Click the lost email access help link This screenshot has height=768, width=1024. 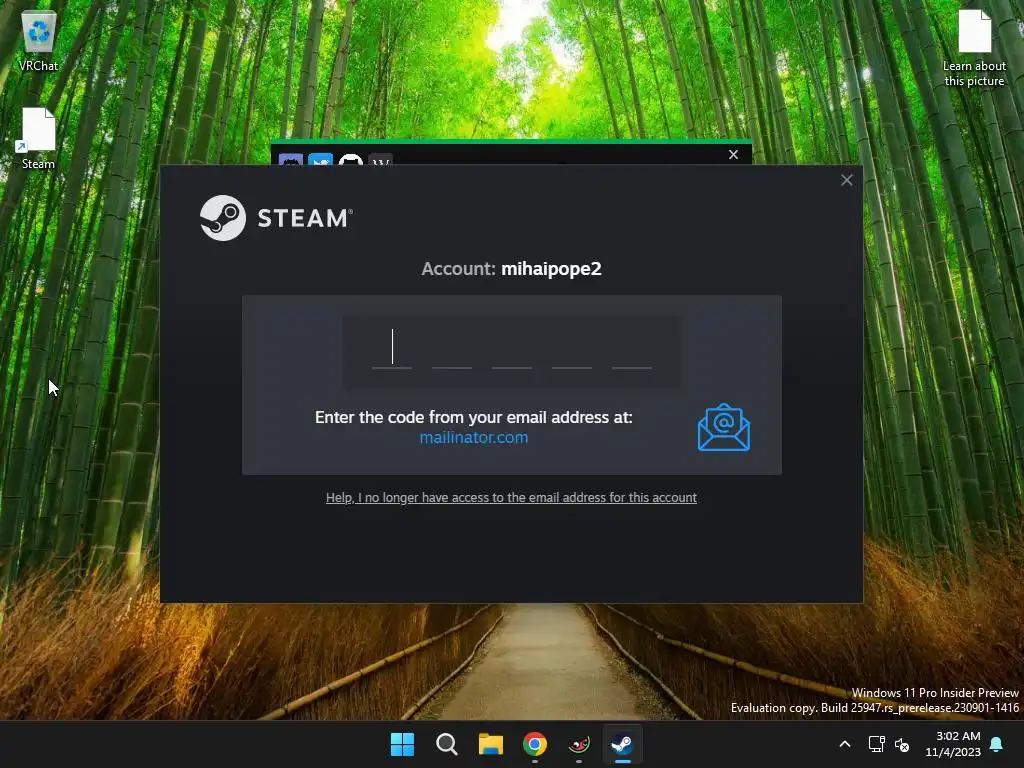pos(511,498)
